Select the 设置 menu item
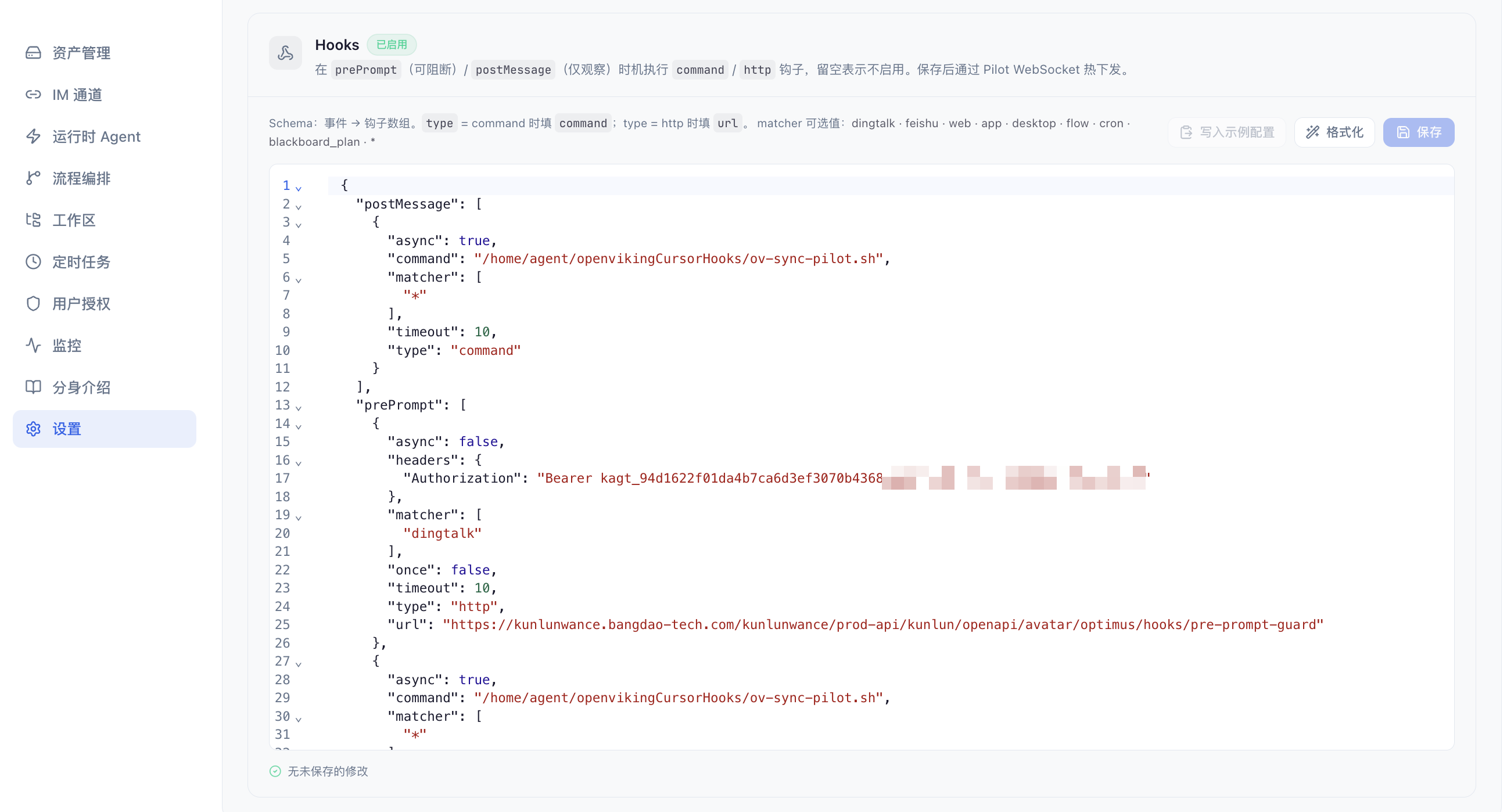The height and width of the screenshot is (812, 1507). click(105, 429)
